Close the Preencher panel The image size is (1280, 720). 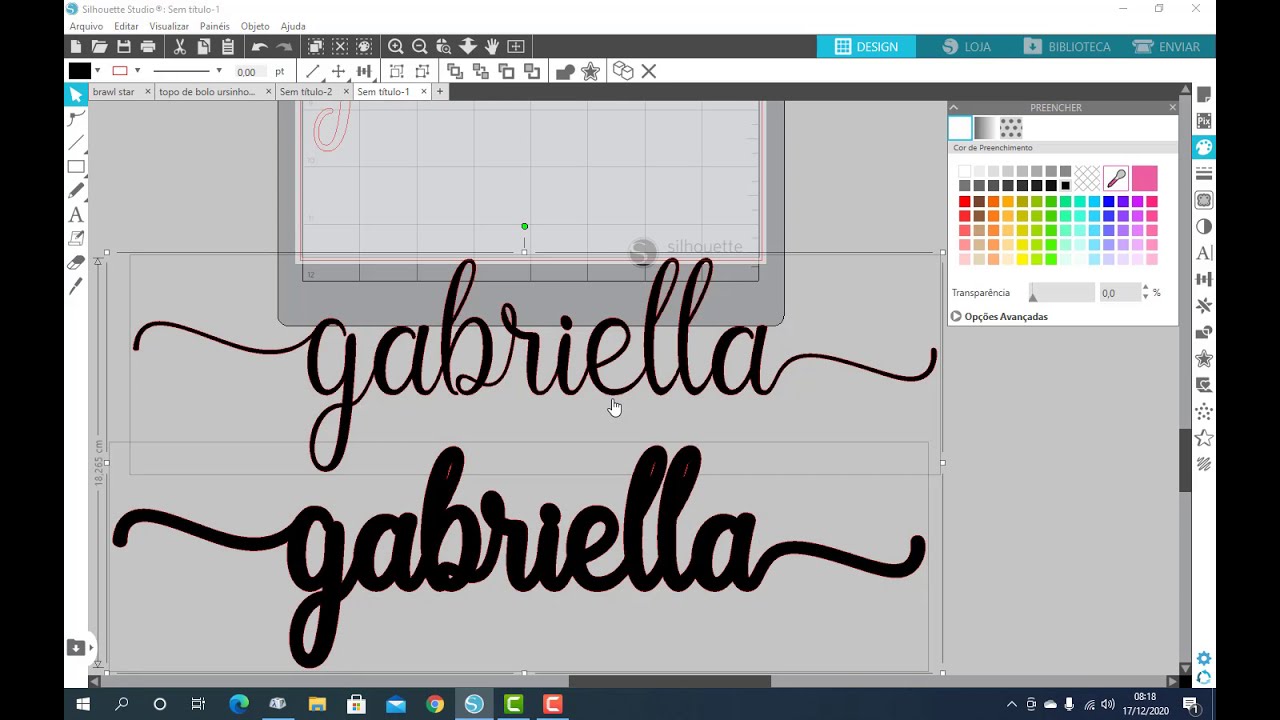point(1172,107)
